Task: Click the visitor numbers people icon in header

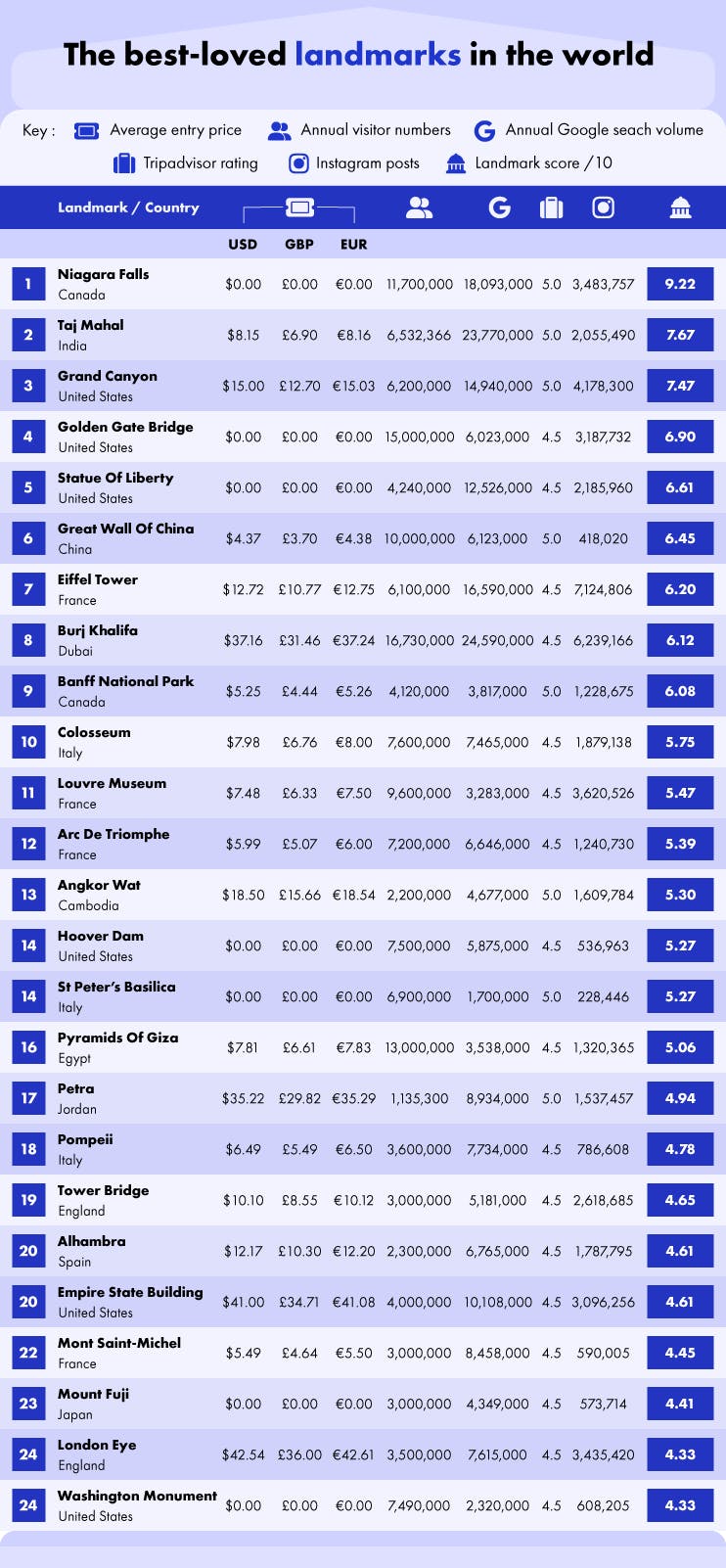Action: click(419, 208)
